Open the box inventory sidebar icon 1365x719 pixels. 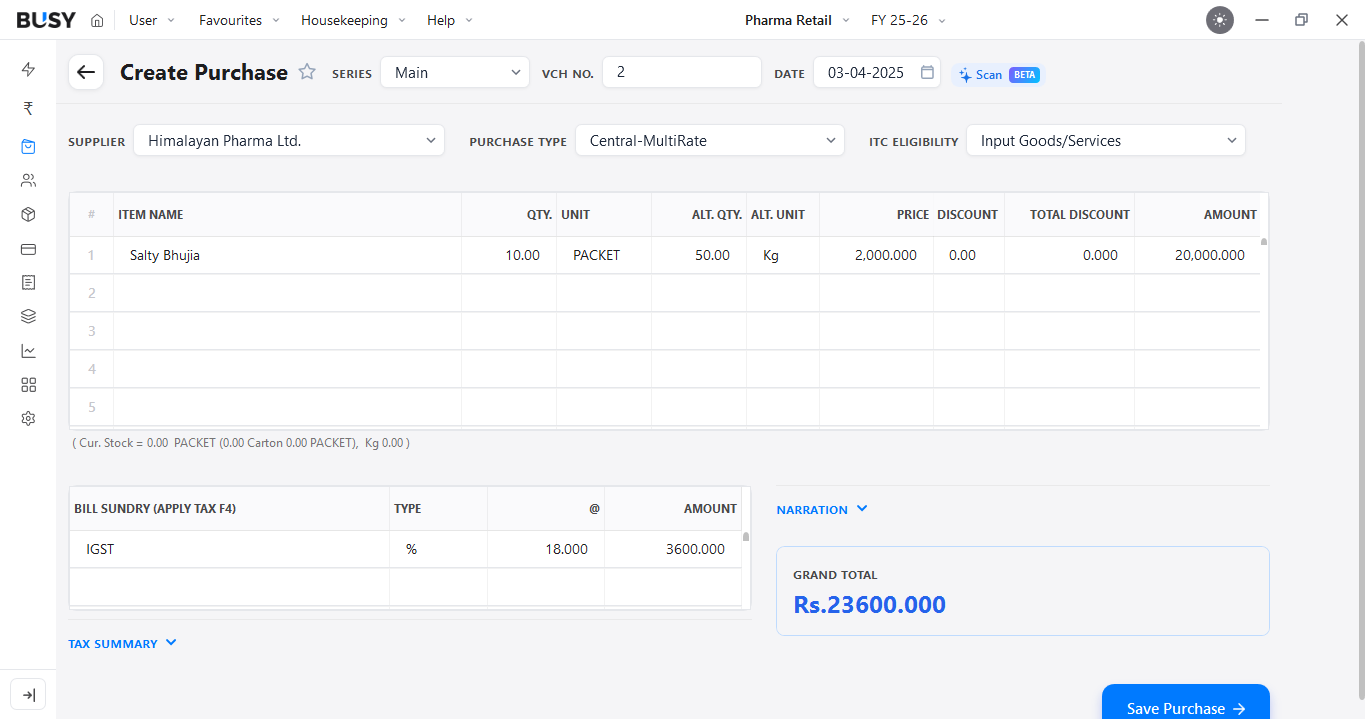pyautogui.click(x=28, y=214)
